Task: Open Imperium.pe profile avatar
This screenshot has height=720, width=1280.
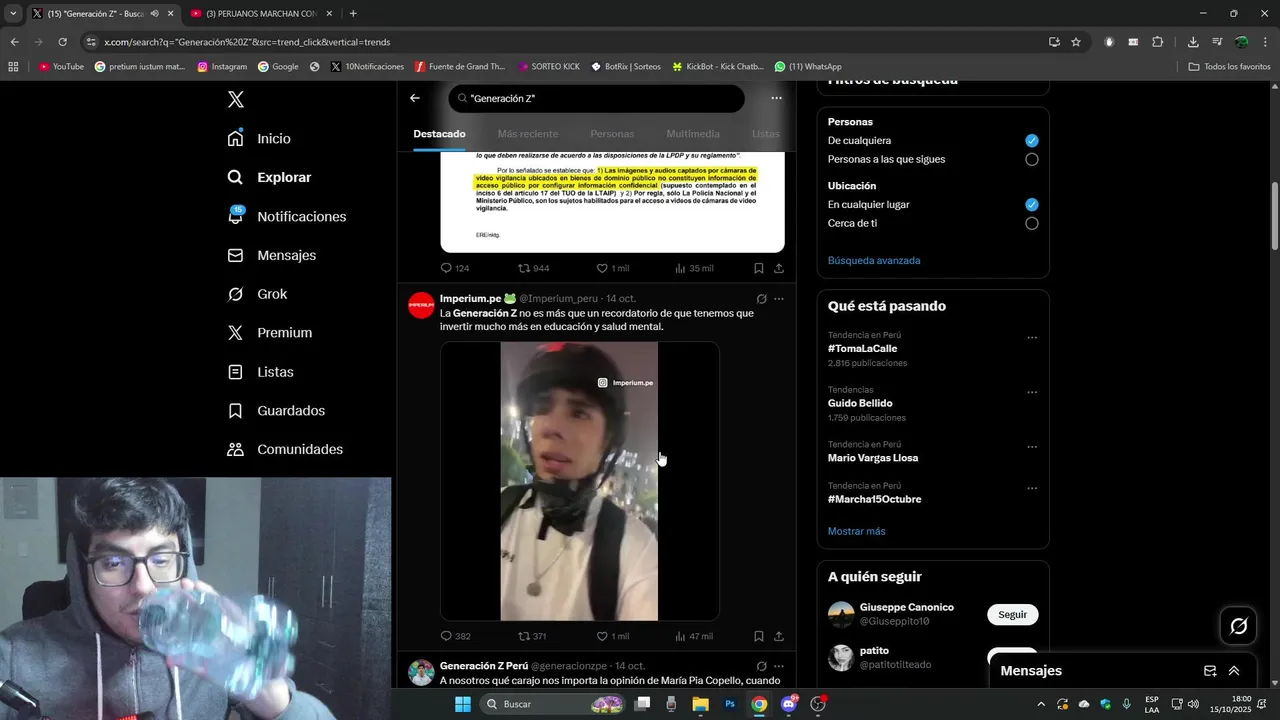Action: coord(421,305)
